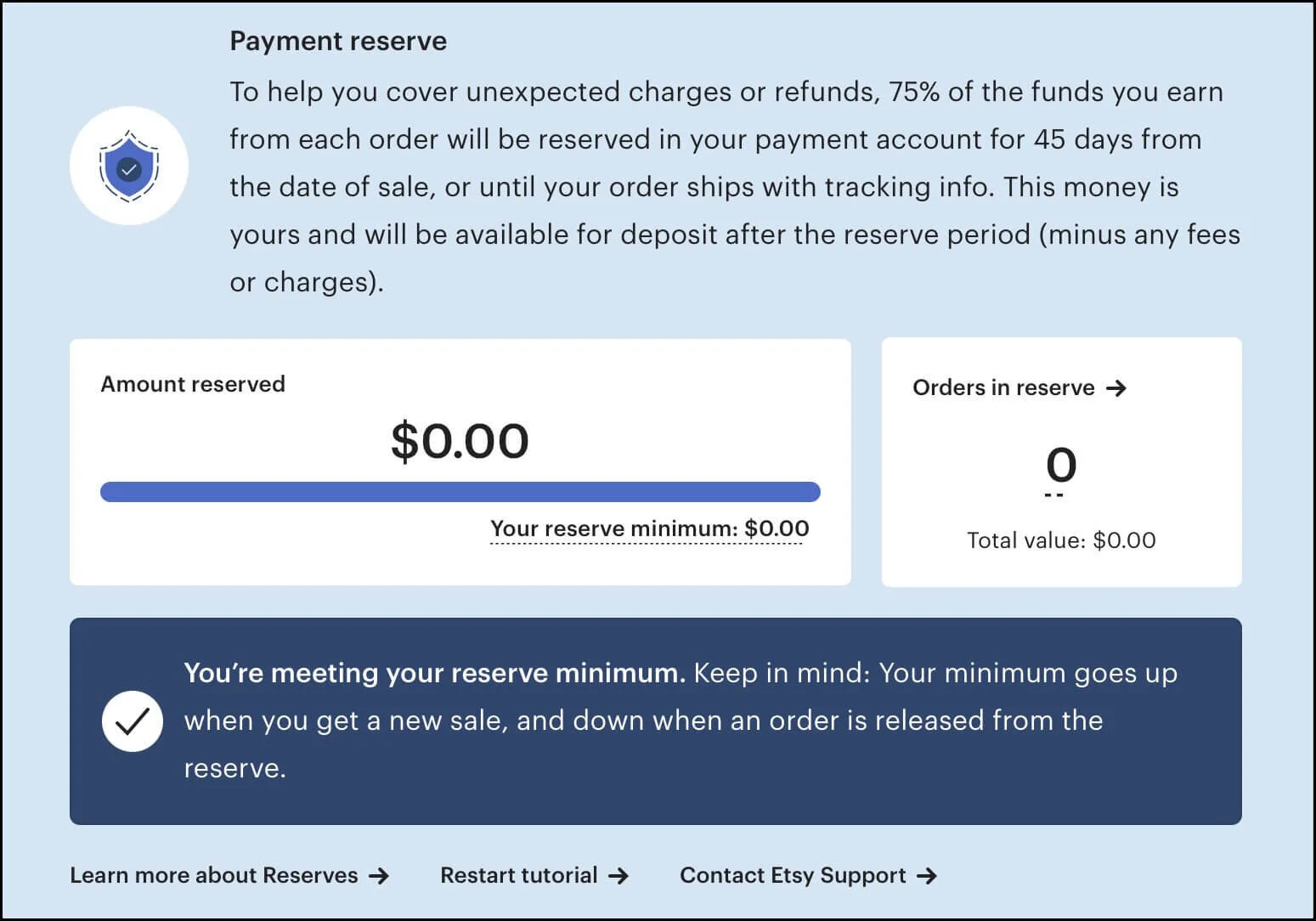Click the arrow next to Restart tutorial
This screenshot has width=1316, height=921.
[x=618, y=875]
